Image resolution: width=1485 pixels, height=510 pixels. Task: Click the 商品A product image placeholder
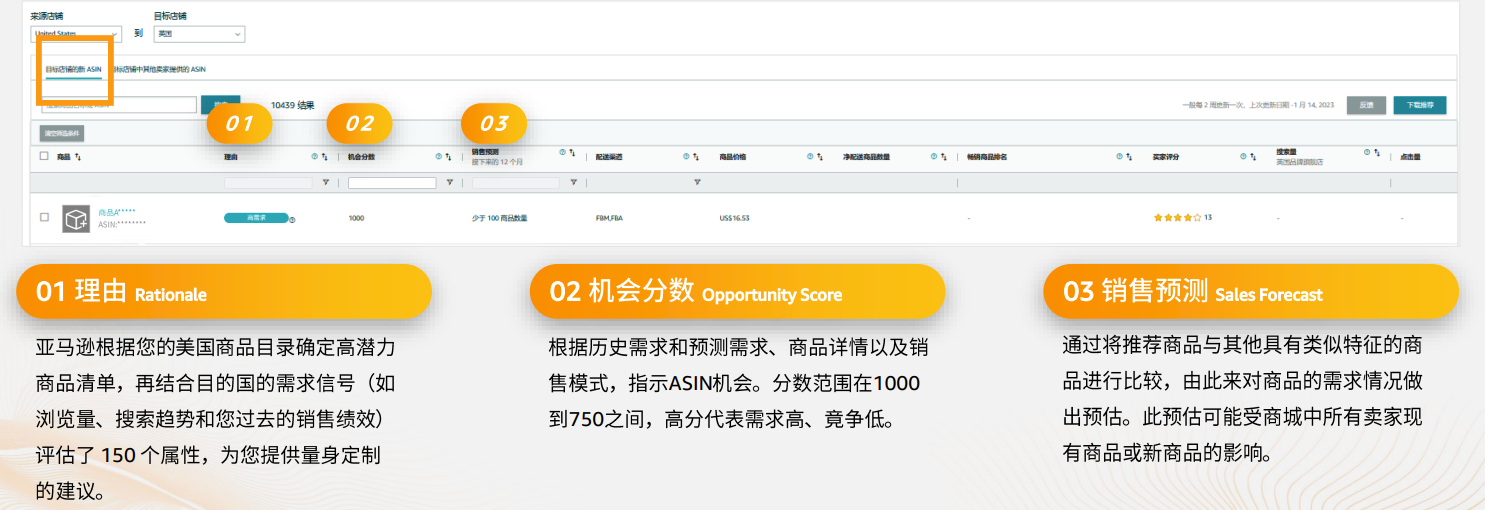click(76, 219)
